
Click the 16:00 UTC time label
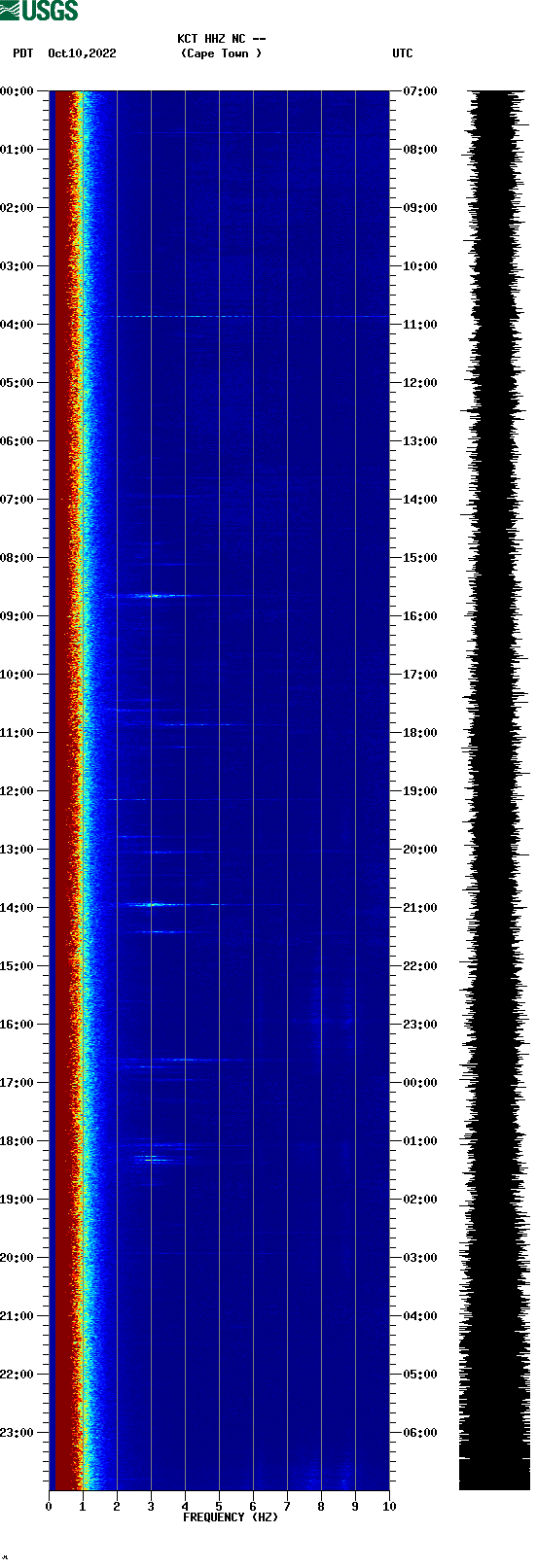pyautogui.click(x=419, y=616)
